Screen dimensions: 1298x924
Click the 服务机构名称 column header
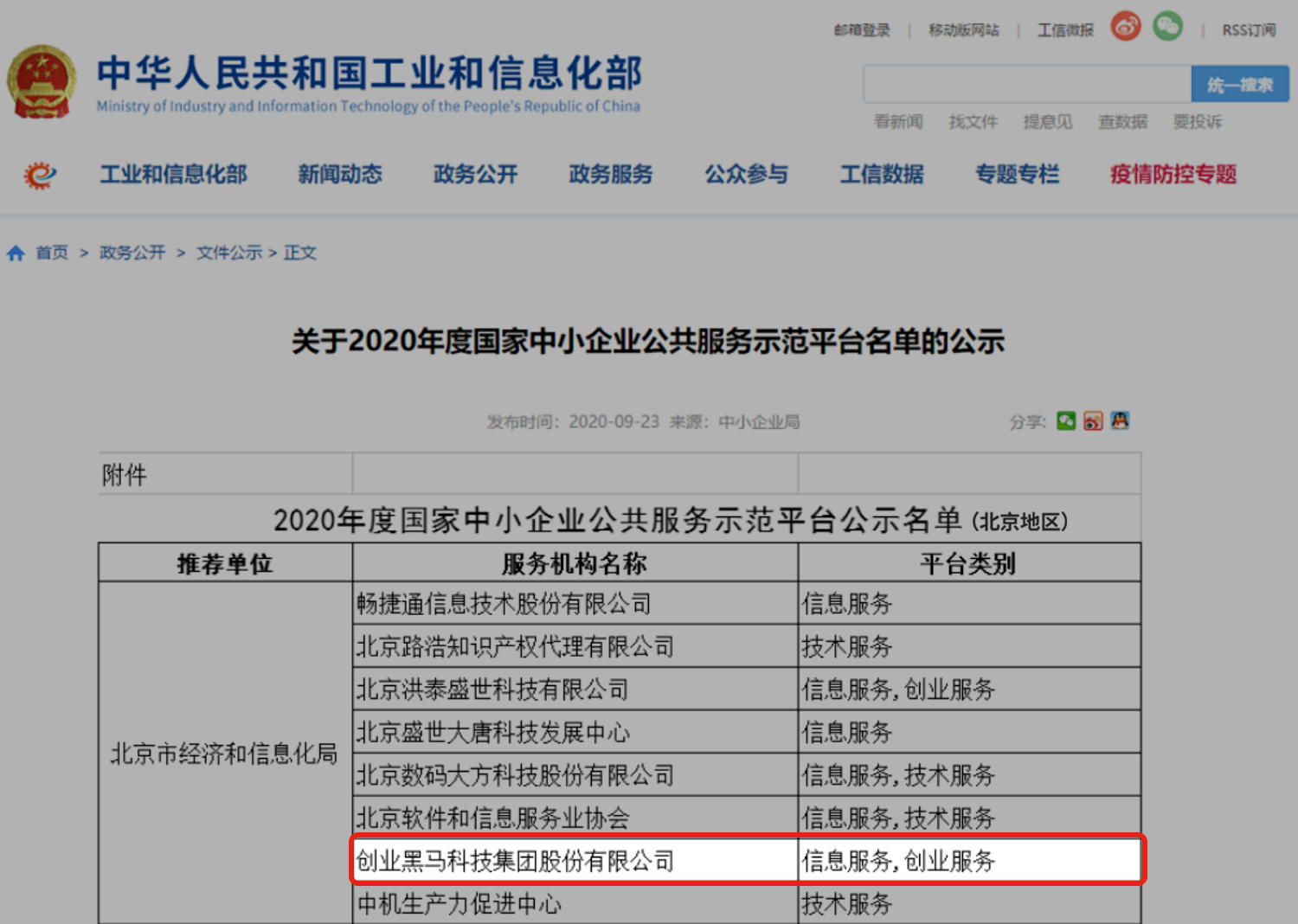575,563
